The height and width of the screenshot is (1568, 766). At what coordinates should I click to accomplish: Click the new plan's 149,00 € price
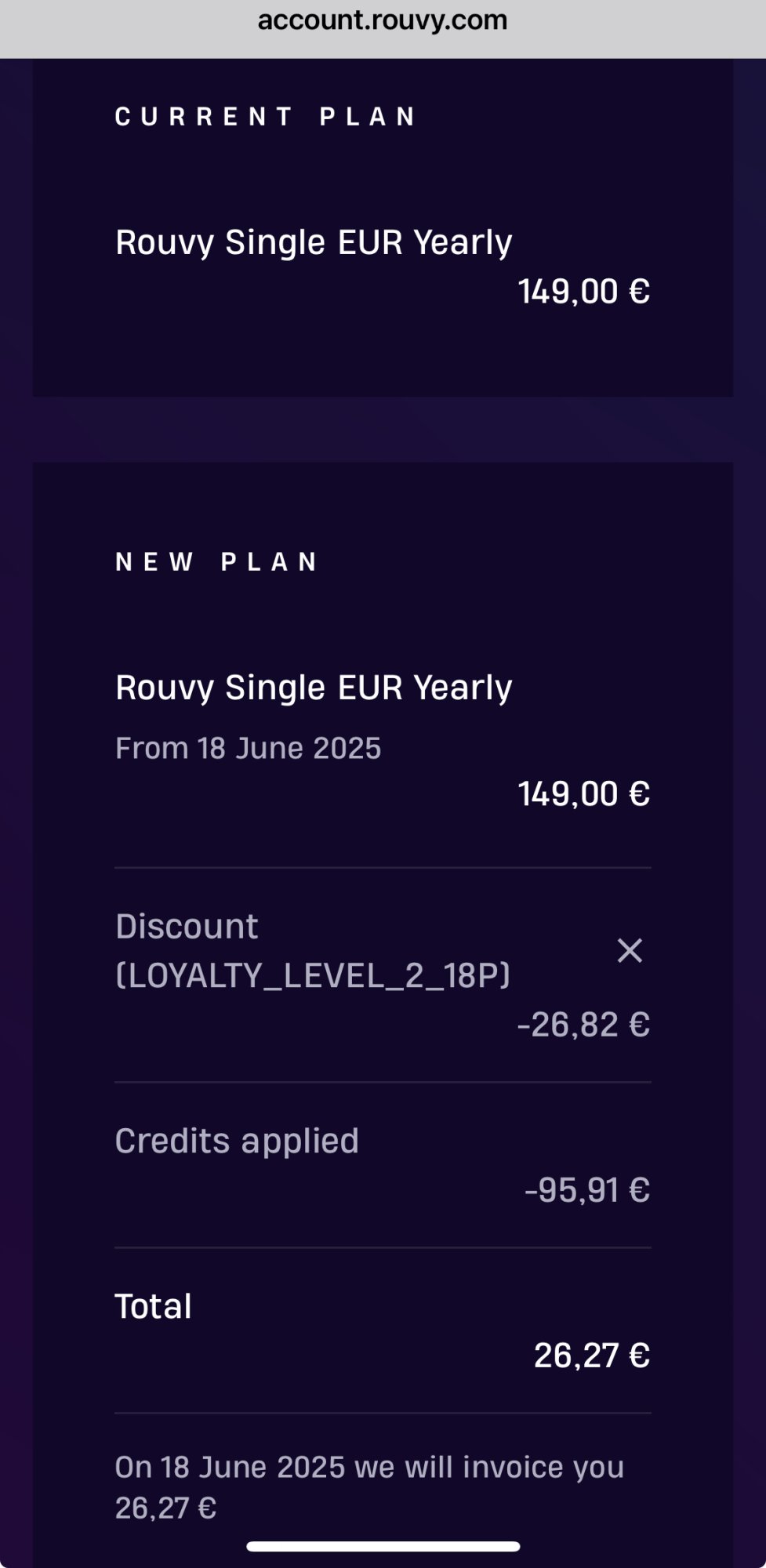point(583,794)
